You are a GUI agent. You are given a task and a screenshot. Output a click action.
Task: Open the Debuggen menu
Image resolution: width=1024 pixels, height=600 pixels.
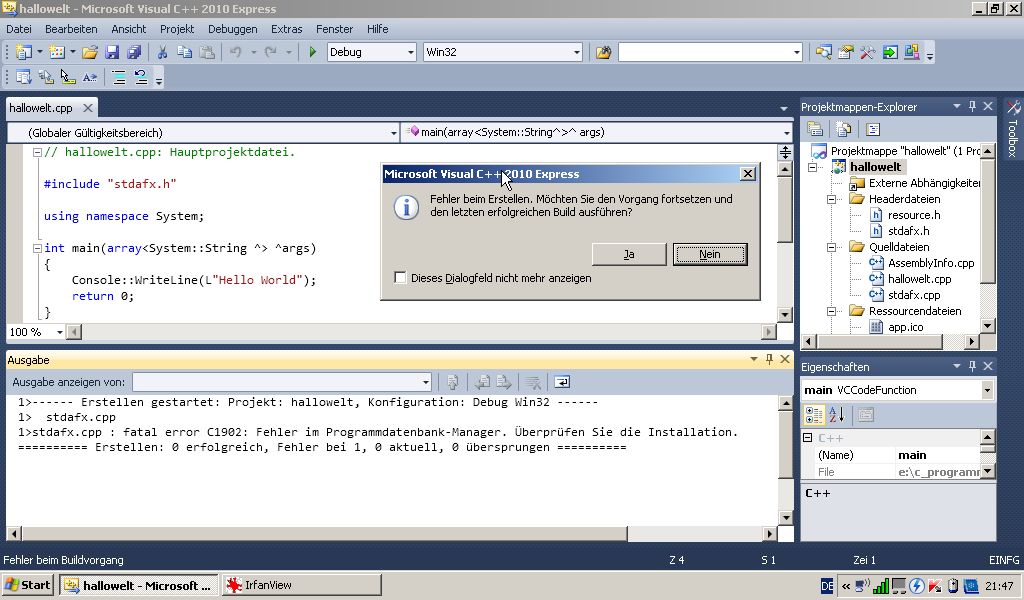pyautogui.click(x=232, y=29)
